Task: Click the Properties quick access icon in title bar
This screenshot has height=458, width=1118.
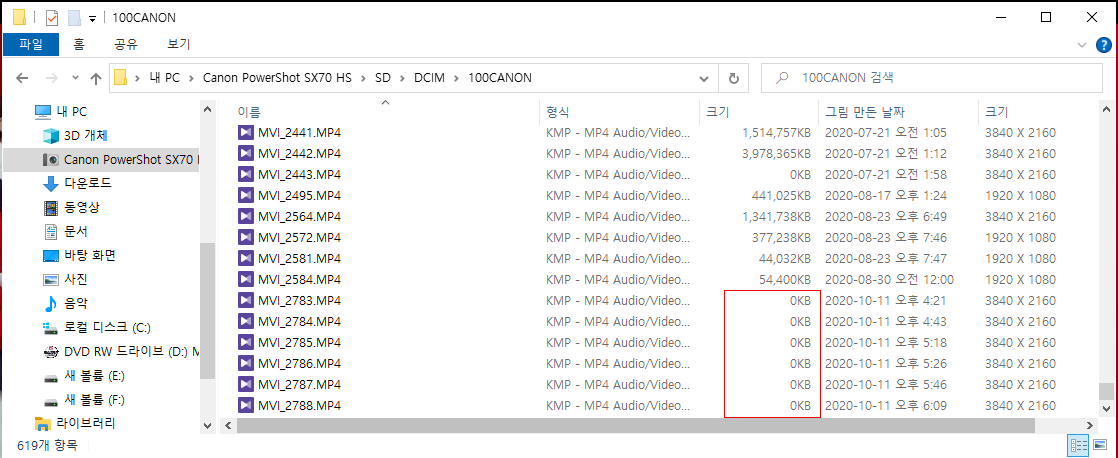Action: tap(52, 17)
